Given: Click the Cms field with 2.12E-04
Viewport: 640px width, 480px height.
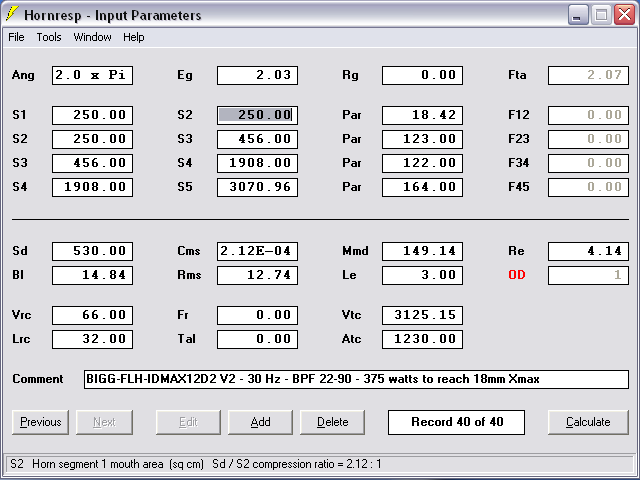Looking at the screenshot, I should pyautogui.click(x=258, y=251).
